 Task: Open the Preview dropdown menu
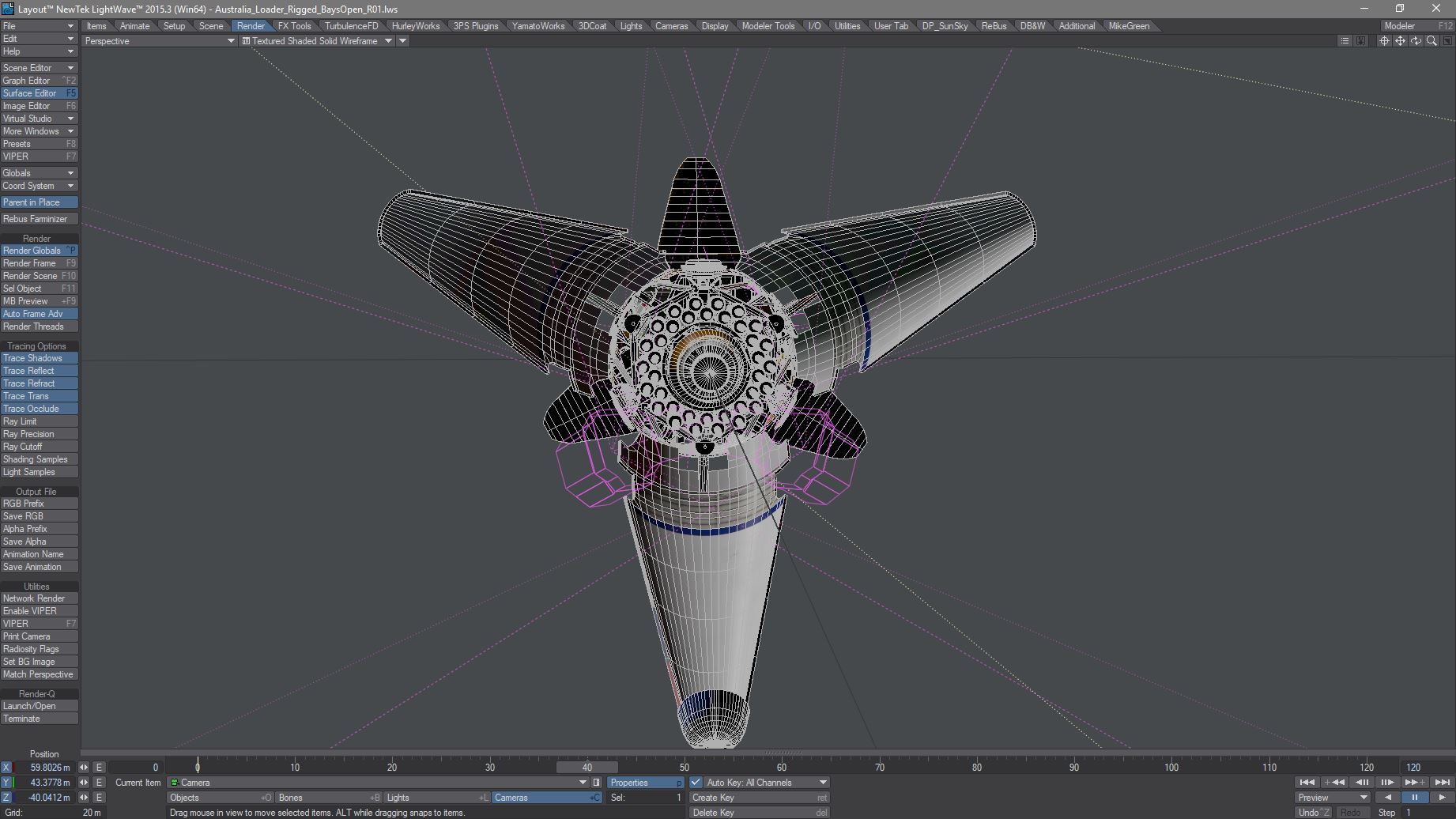coord(1333,798)
